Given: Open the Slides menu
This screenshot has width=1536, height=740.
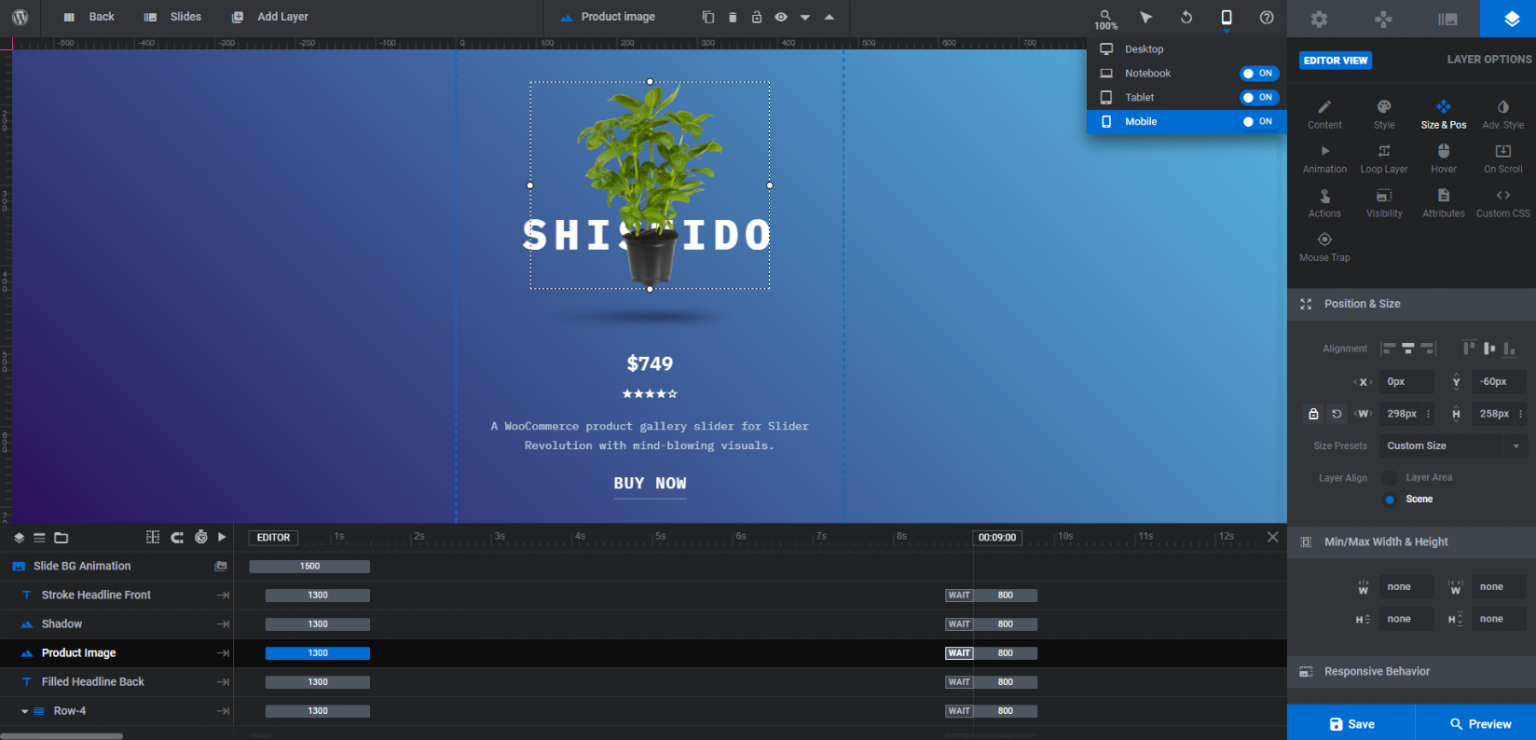Looking at the screenshot, I should point(173,16).
